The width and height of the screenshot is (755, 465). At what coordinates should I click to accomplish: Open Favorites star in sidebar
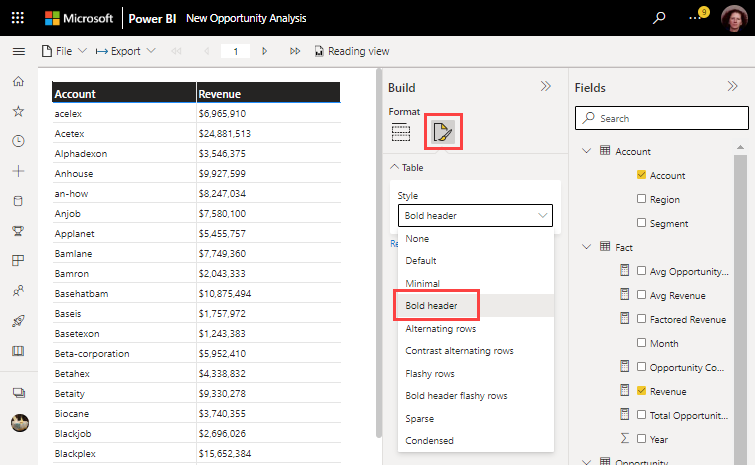tap(18, 111)
